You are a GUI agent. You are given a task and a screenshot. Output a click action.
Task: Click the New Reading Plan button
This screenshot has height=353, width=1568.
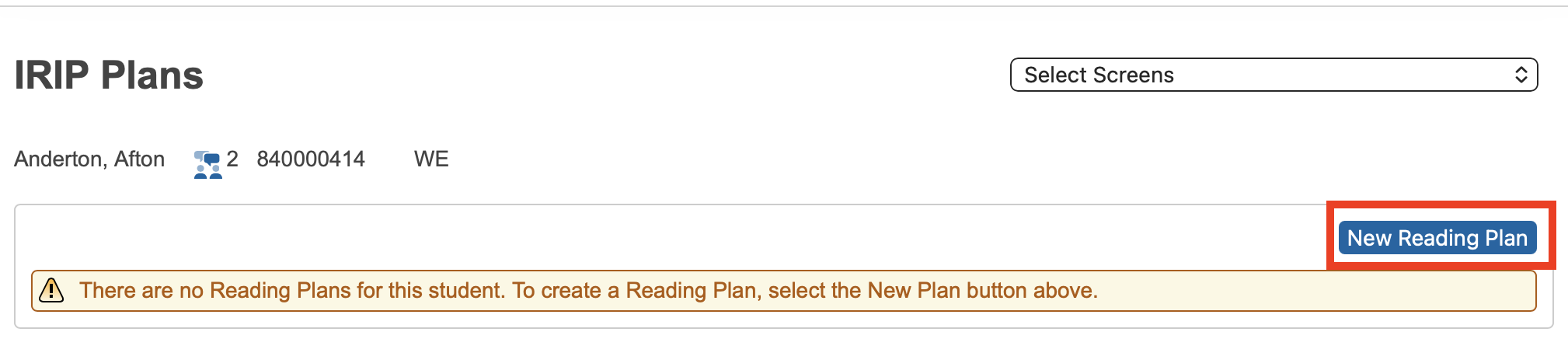click(1437, 238)
